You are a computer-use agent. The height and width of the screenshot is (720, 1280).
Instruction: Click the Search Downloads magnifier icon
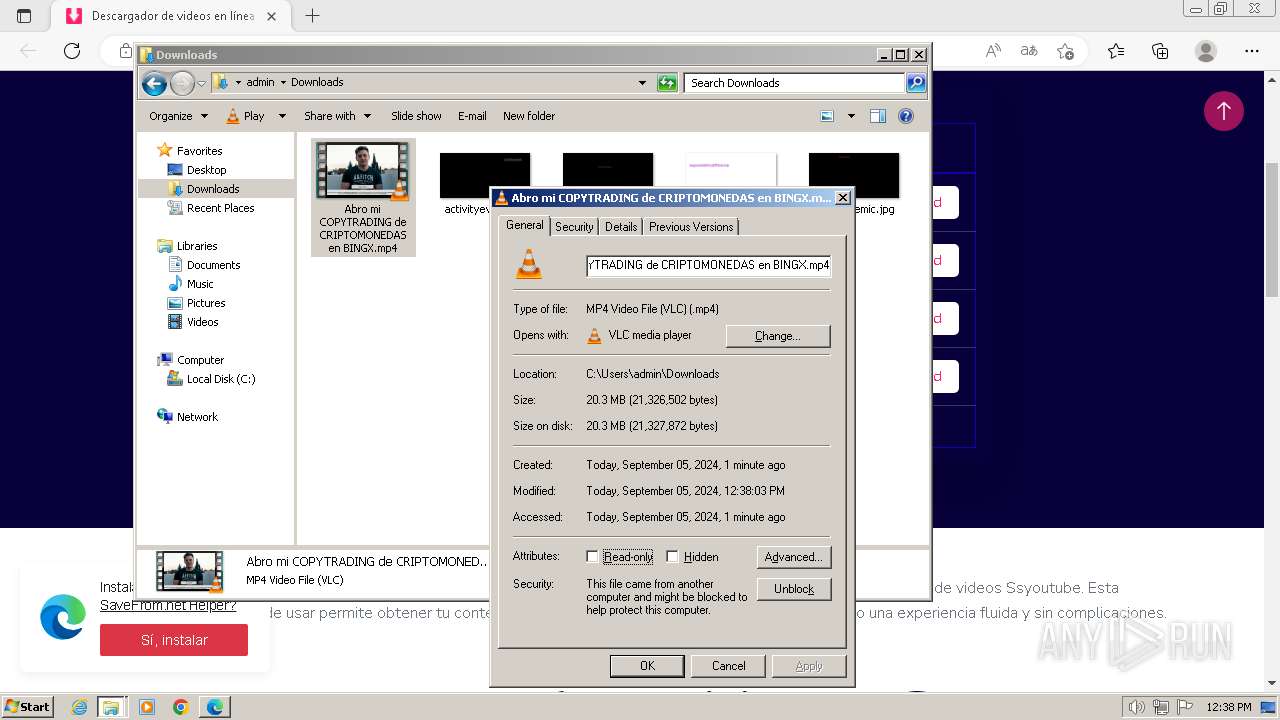click(915, 83)
